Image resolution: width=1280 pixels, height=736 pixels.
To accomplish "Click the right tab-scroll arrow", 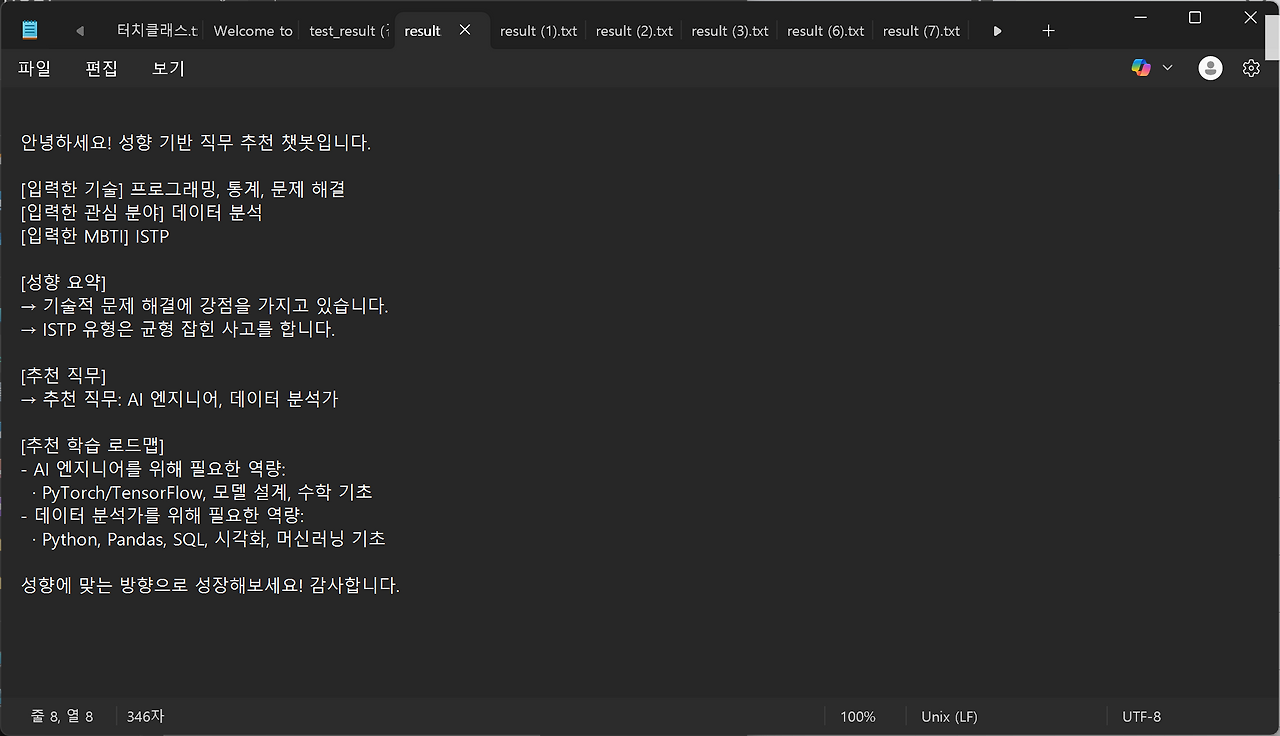I will (997, 31).
